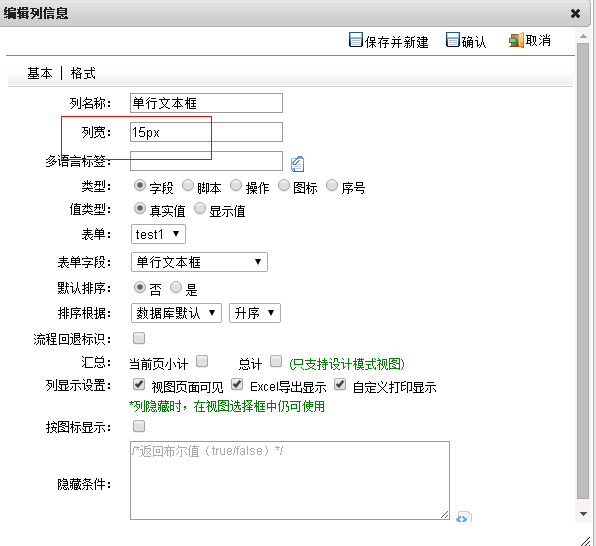
Task: Select the 脚本 type radio button
Action: [x=188, y=186]
